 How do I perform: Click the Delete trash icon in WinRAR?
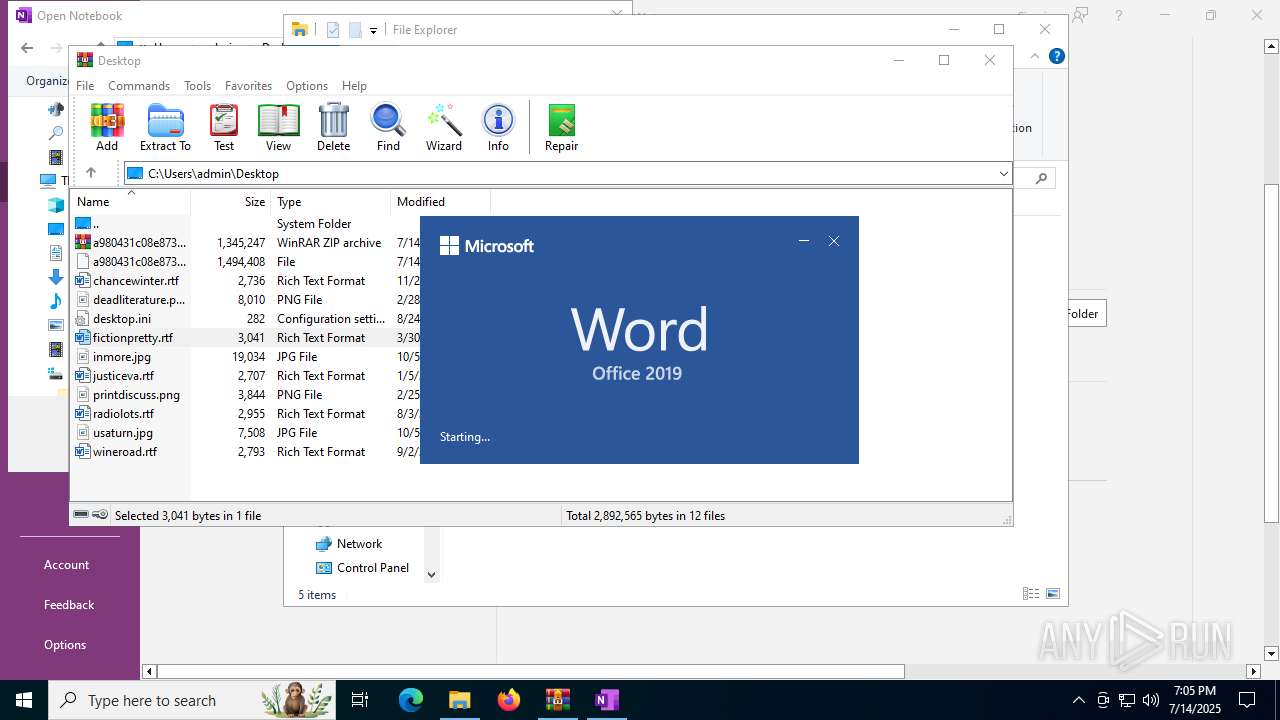click(x=333, y=127)
